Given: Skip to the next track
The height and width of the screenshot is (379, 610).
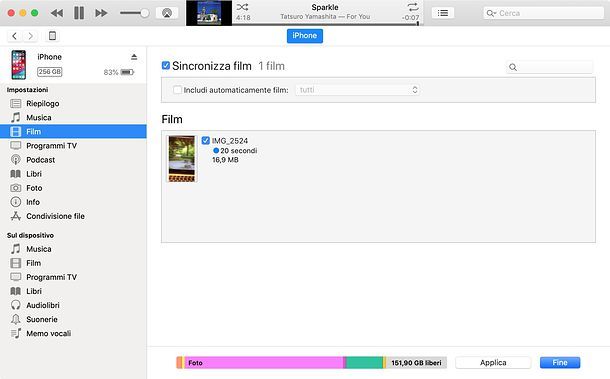Looking at the screenshot, I should click(x=101, y=13).
